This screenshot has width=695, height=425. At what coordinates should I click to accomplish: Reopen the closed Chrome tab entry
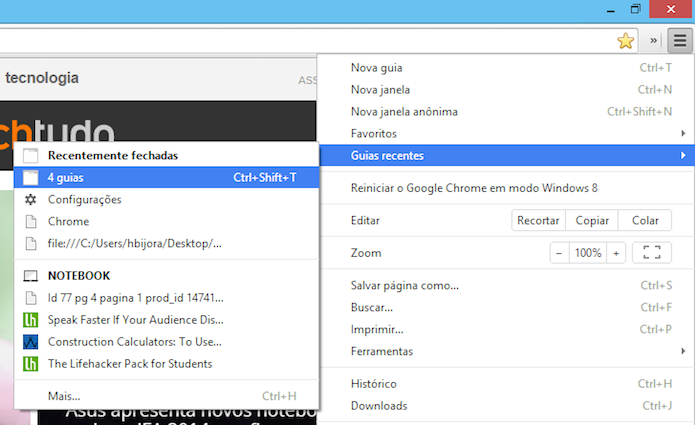[166, 222]
